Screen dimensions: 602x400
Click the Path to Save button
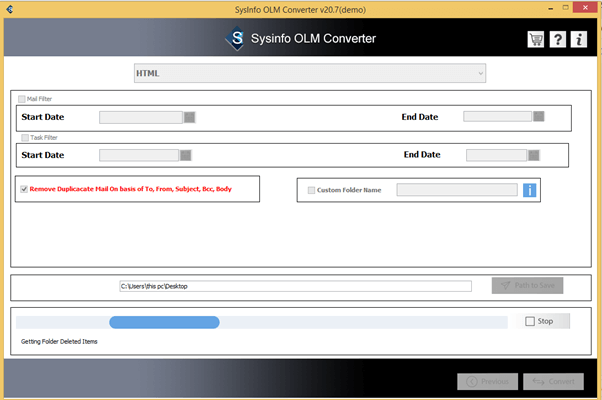click(527, 286)
